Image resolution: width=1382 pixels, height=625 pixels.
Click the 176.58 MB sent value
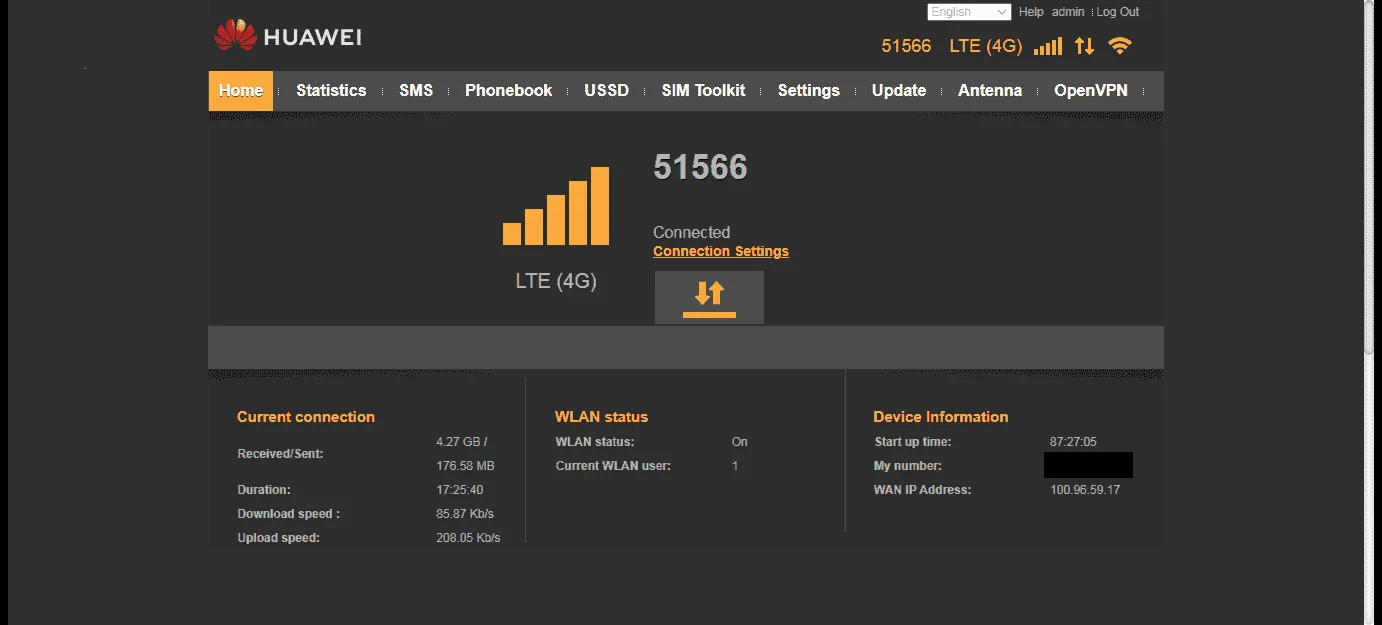pos(466,466)
